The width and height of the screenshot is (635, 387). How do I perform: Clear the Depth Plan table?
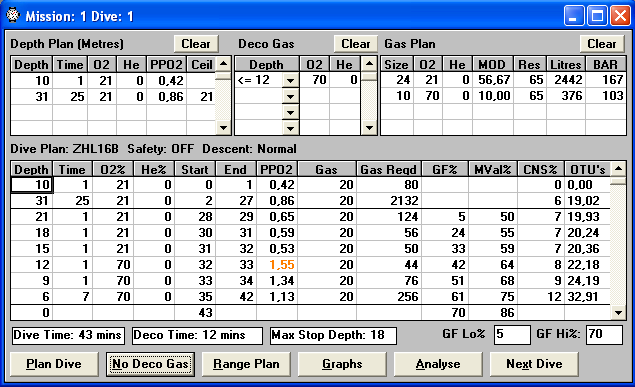coord(196,44)
